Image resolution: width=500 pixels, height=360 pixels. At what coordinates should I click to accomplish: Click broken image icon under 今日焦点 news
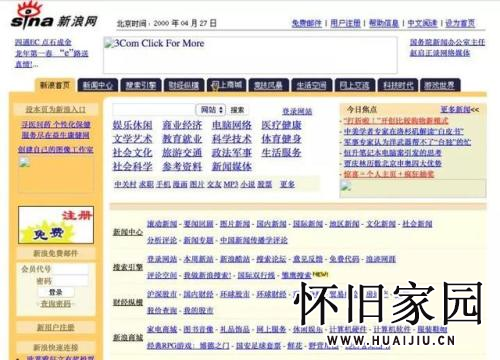346,186
